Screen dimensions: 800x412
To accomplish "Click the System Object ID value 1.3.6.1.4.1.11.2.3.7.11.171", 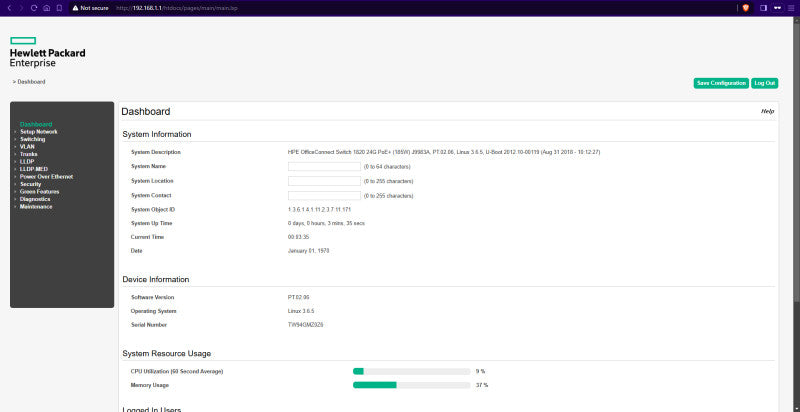I will pos(319,210).
